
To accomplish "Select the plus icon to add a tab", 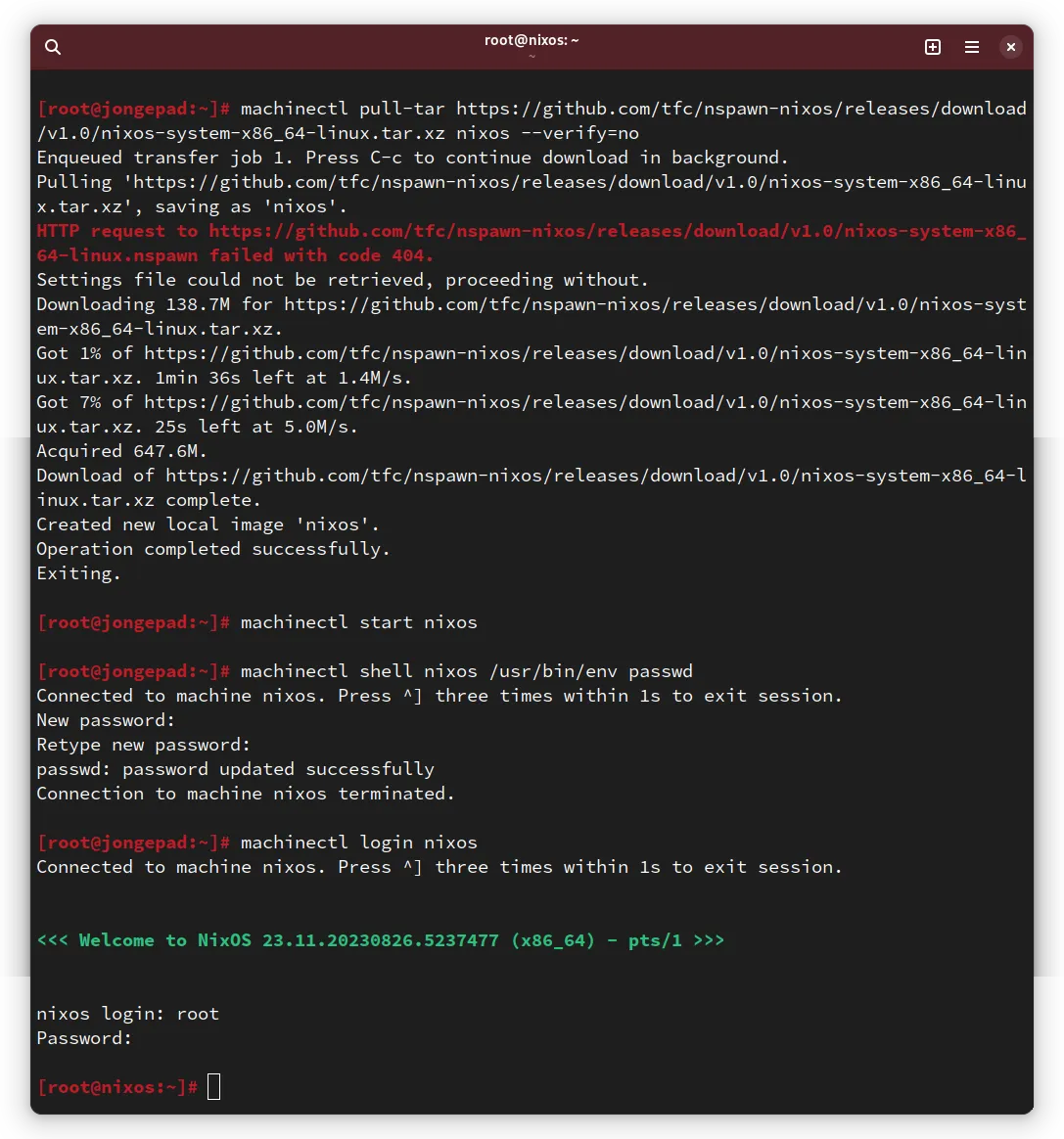I will tap(932, 46).
